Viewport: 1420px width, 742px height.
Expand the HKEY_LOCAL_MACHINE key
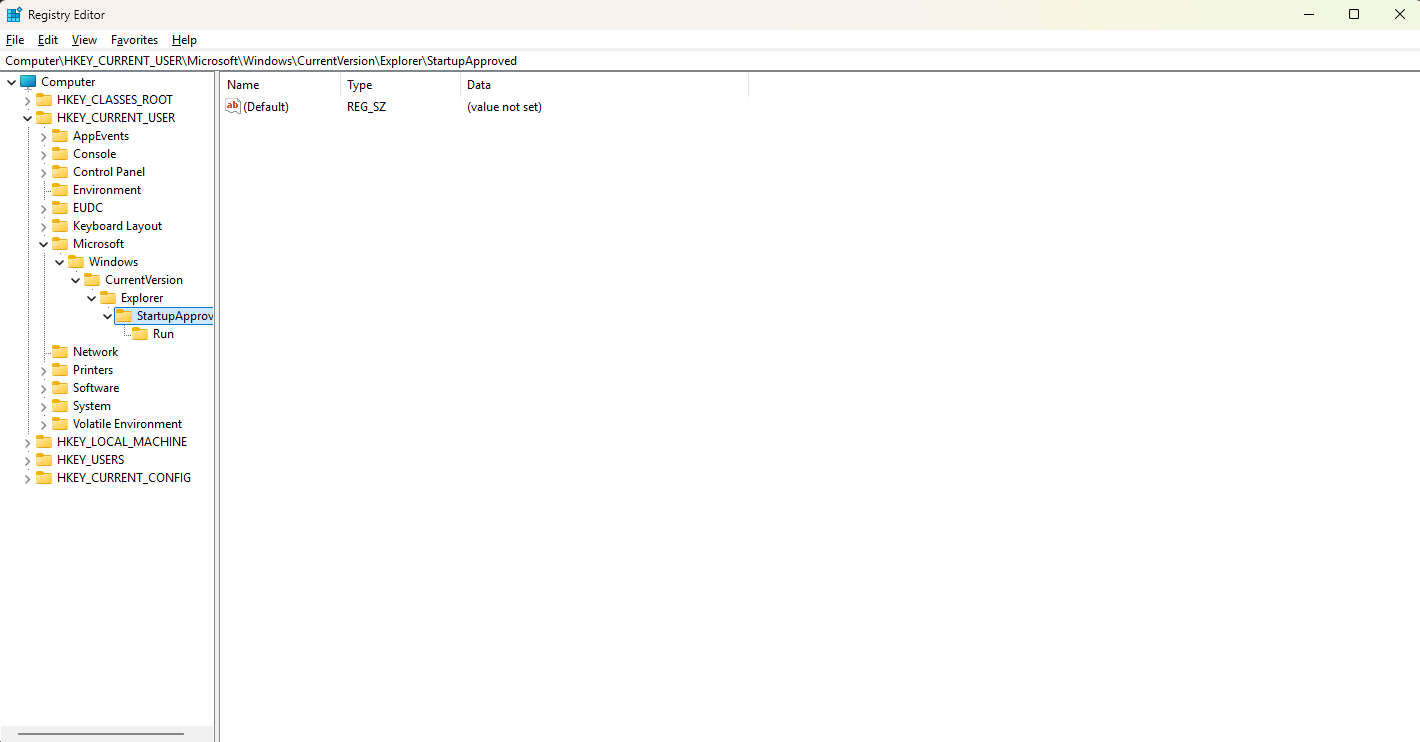(x=26, y=441)
